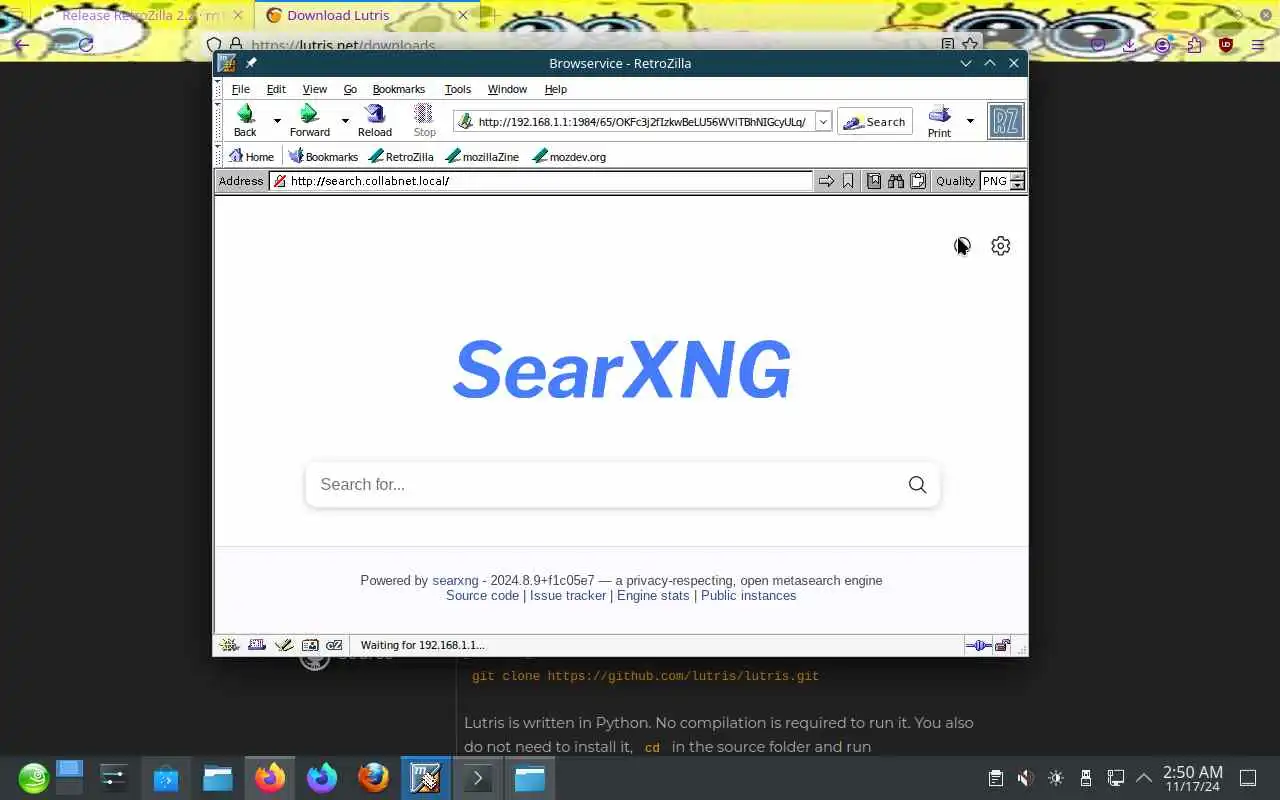The image size is (1280, 800).
Task: Click the git clone lutris code line
Action: (645, 676)
